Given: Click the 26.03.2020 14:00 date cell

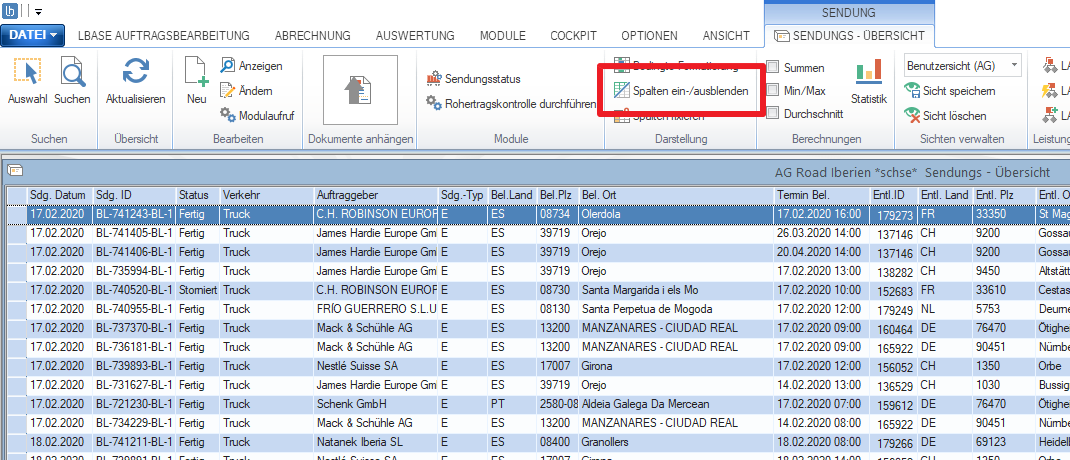Looking at the screenshot, I should pos(822,233).
